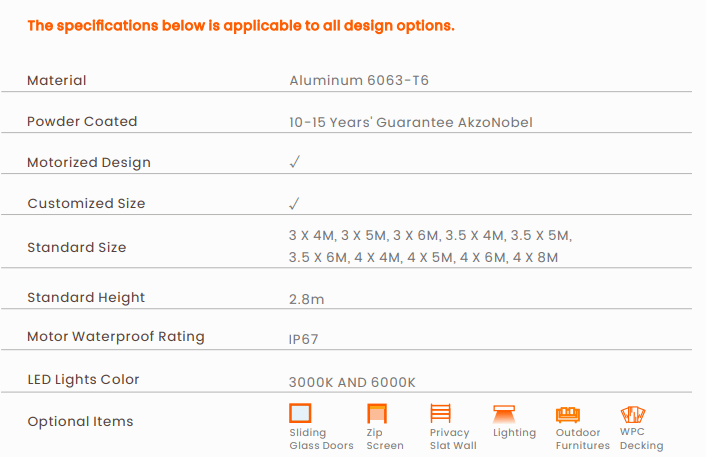Click the Lighting text label
The height and width of the screenshot is (457, 706).
pyautogui.click(x=514, y=433)
